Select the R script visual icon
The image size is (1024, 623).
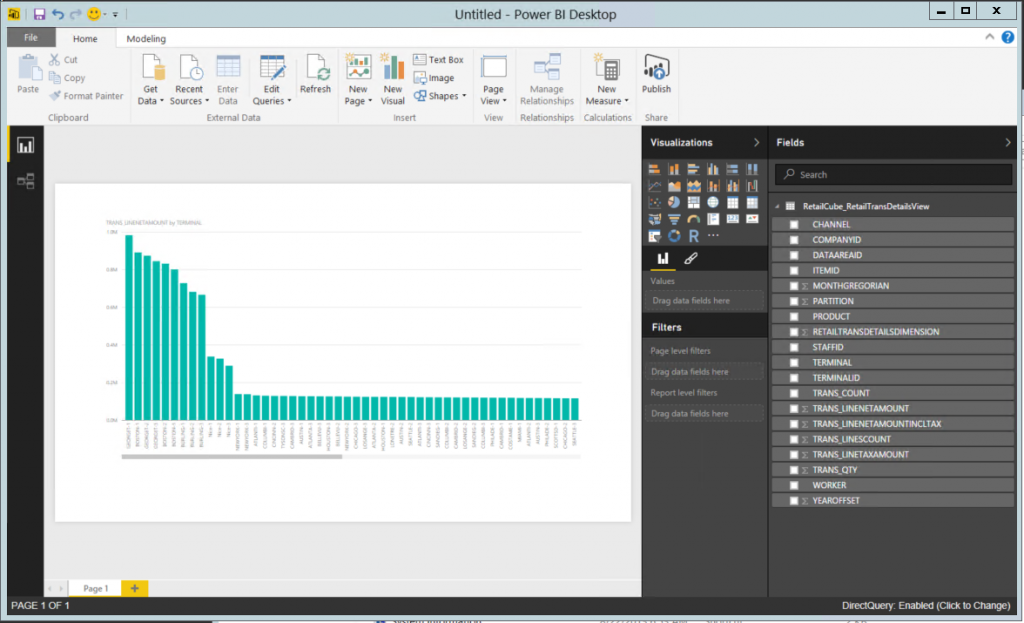[694, 236]
